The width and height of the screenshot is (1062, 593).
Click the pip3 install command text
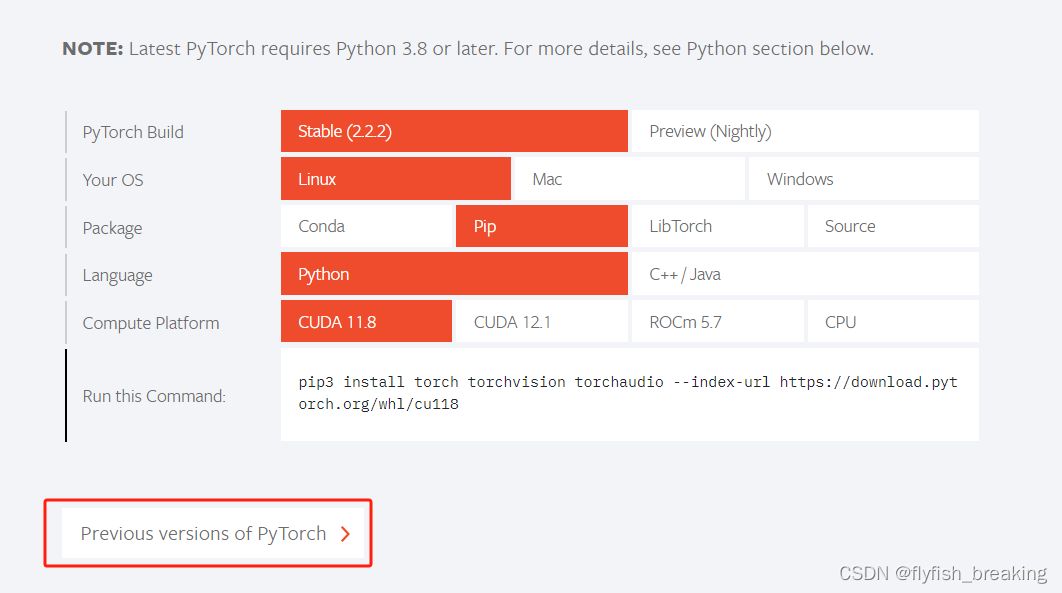pos(628,394)
